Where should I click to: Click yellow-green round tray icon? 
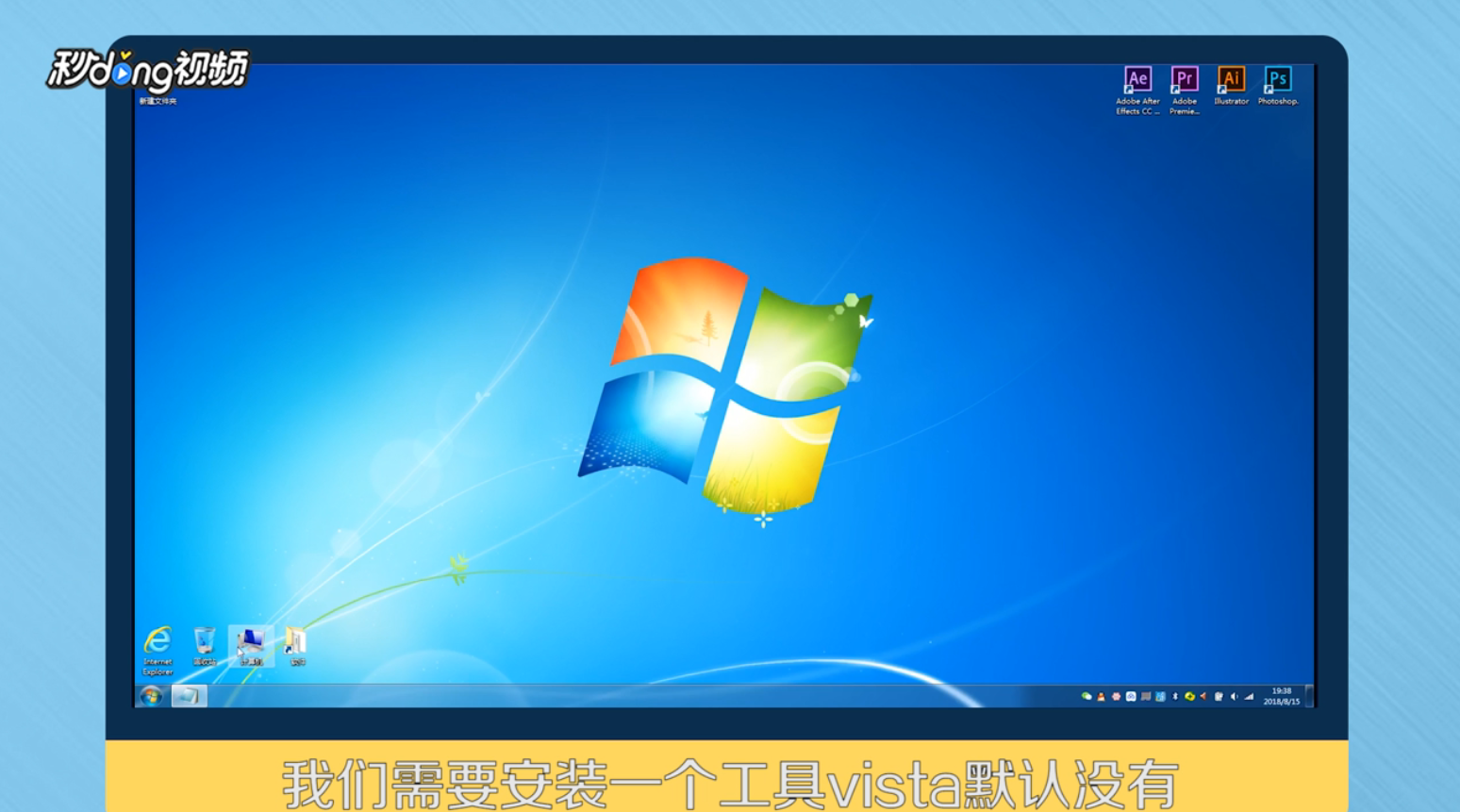pyautogui.click(x=1189, y=696)
